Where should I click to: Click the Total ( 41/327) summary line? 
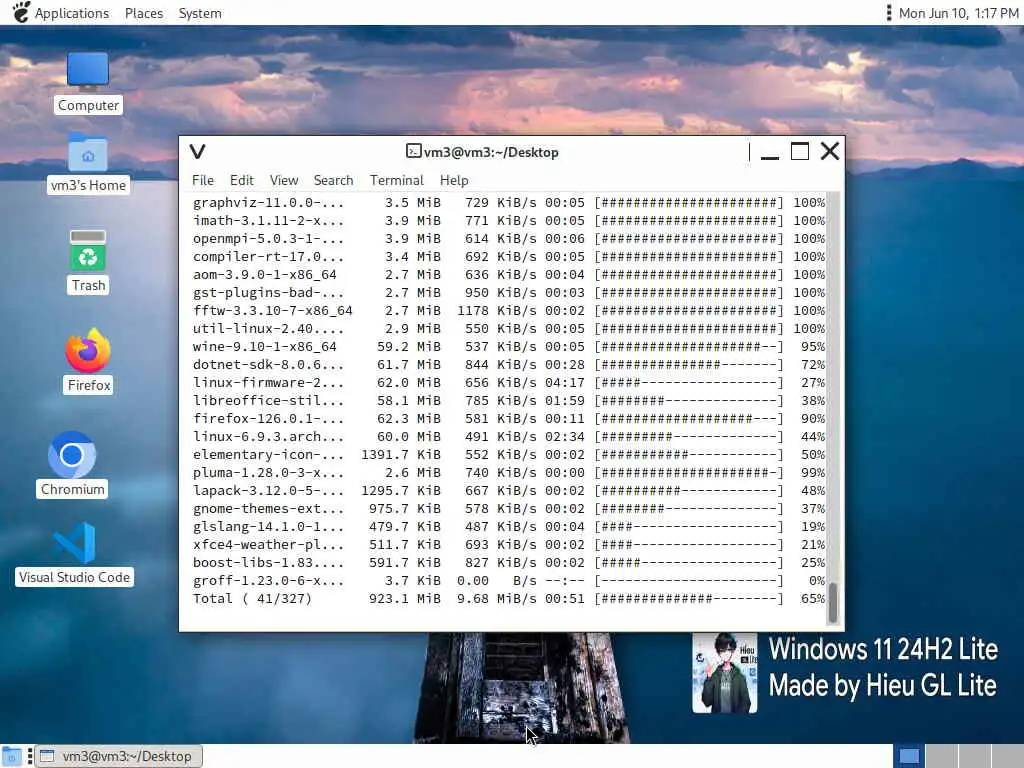(509, 599)
